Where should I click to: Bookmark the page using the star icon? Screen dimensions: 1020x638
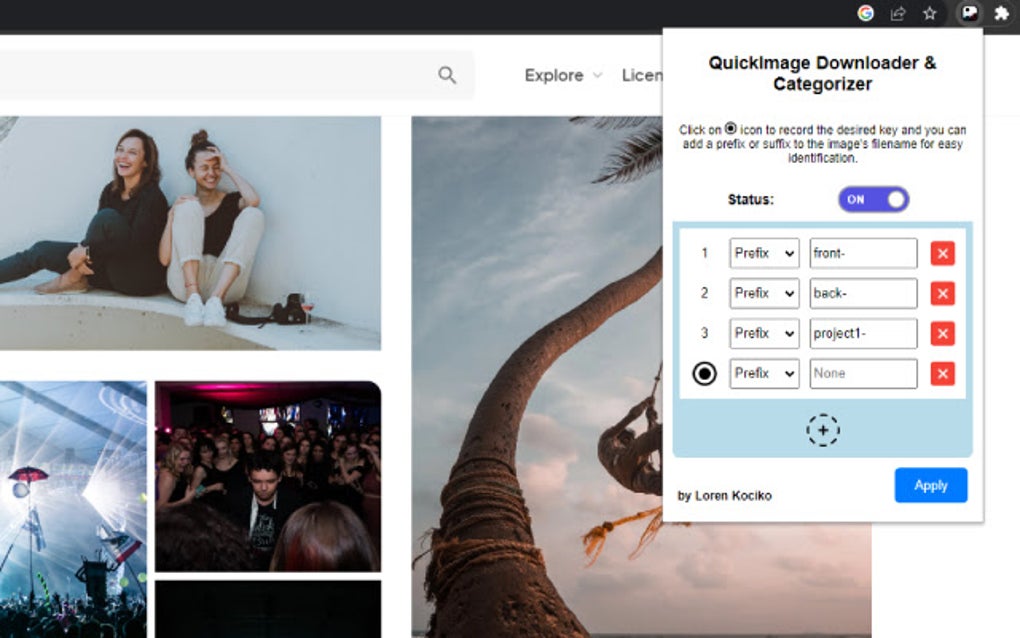click(x=930, y=14)
